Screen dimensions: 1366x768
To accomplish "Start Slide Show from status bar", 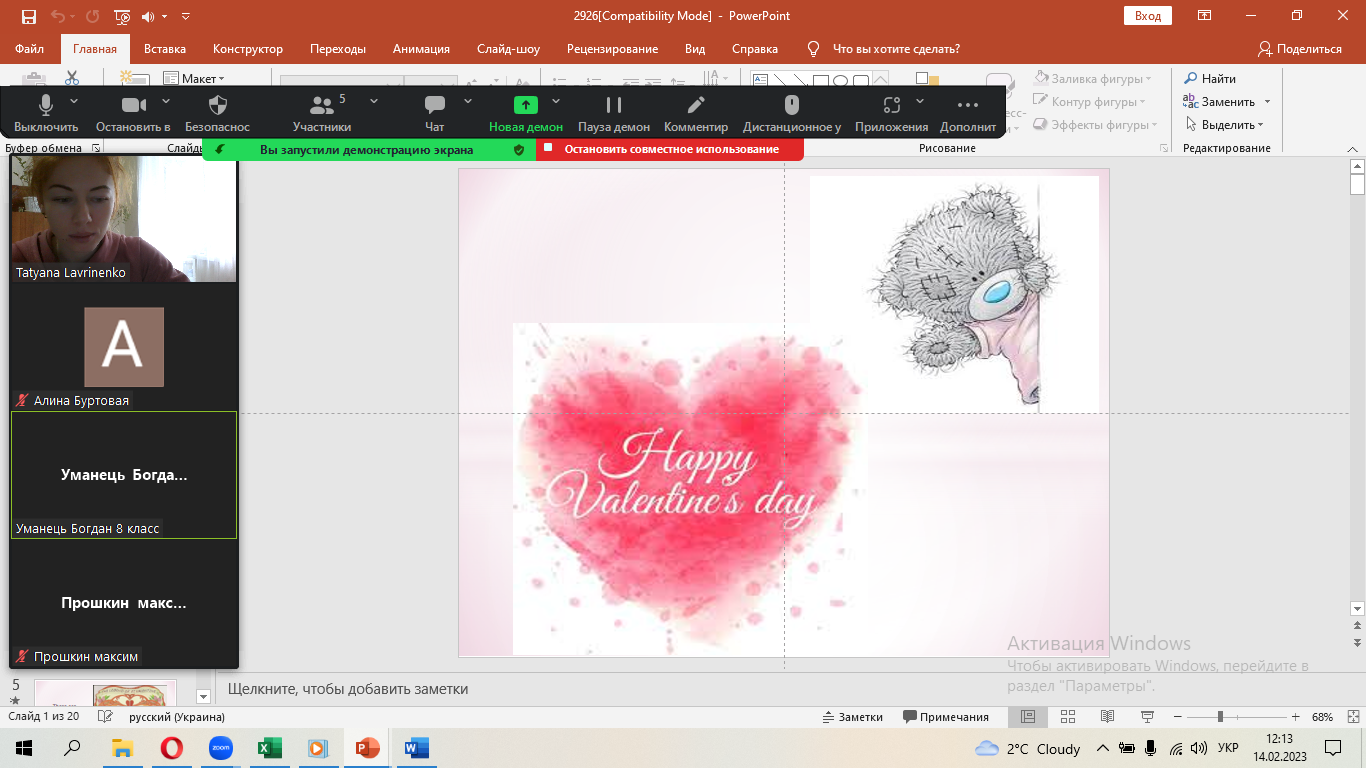I will 1146,717.
